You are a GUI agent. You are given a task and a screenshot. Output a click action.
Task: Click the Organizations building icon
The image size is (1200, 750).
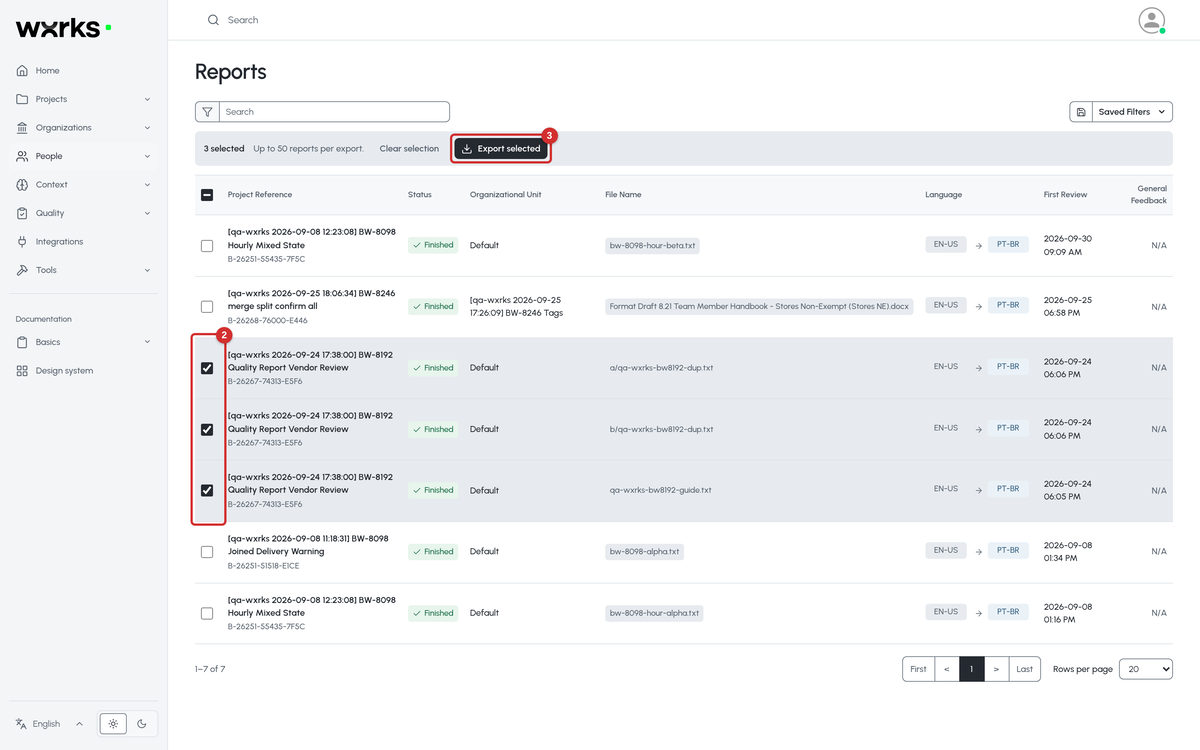[x=23, y=128]
